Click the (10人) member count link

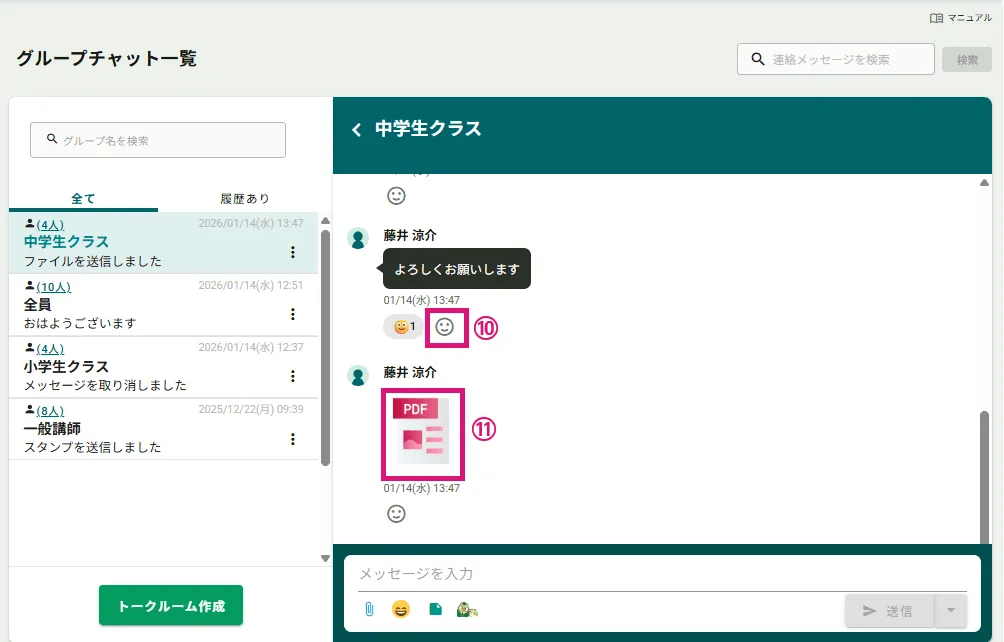54,287
